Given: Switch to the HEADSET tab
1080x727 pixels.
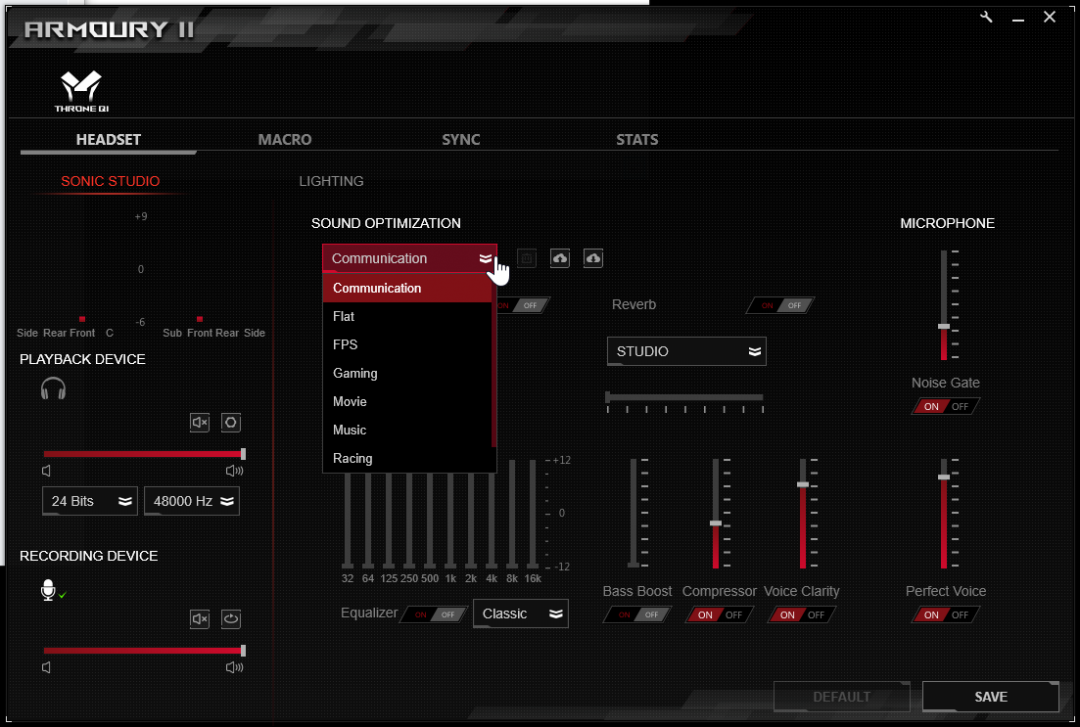Looking at the screenshot, I should [x=108, y=140].
